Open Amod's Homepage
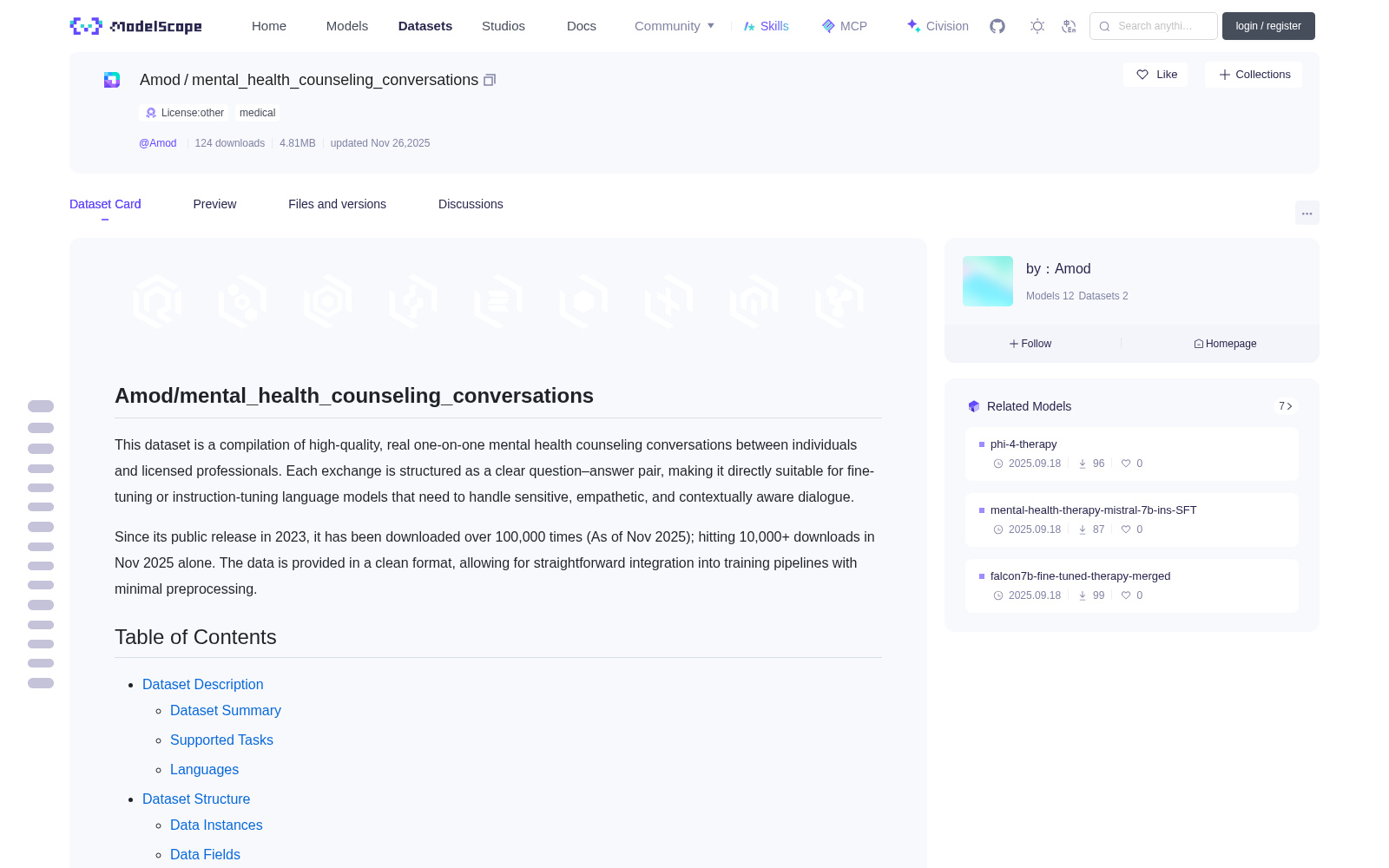Viewport: 1389px width, 868px height. [x=1225, y=344]
